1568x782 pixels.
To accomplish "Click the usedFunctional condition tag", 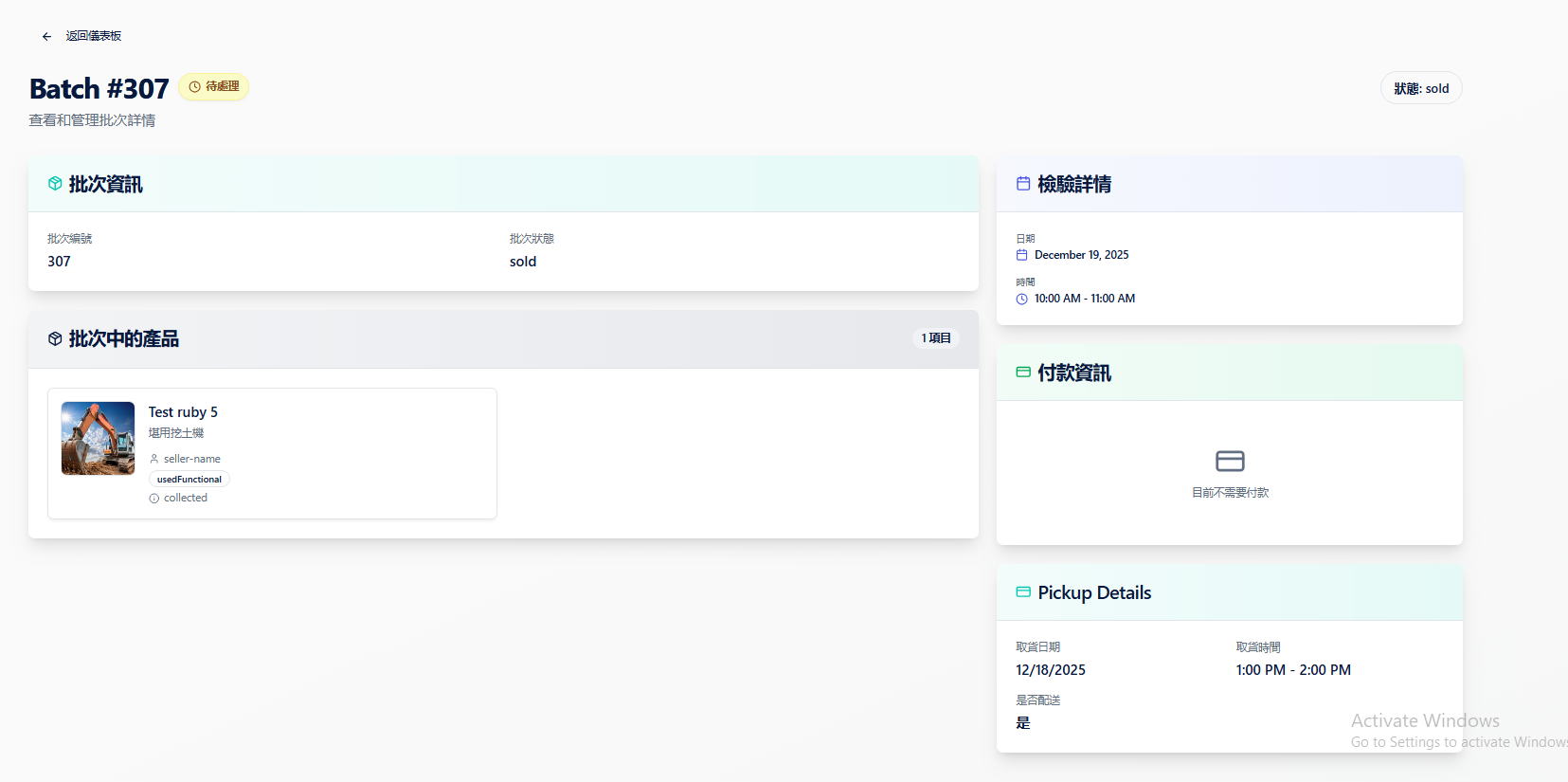I will point(189,480).
